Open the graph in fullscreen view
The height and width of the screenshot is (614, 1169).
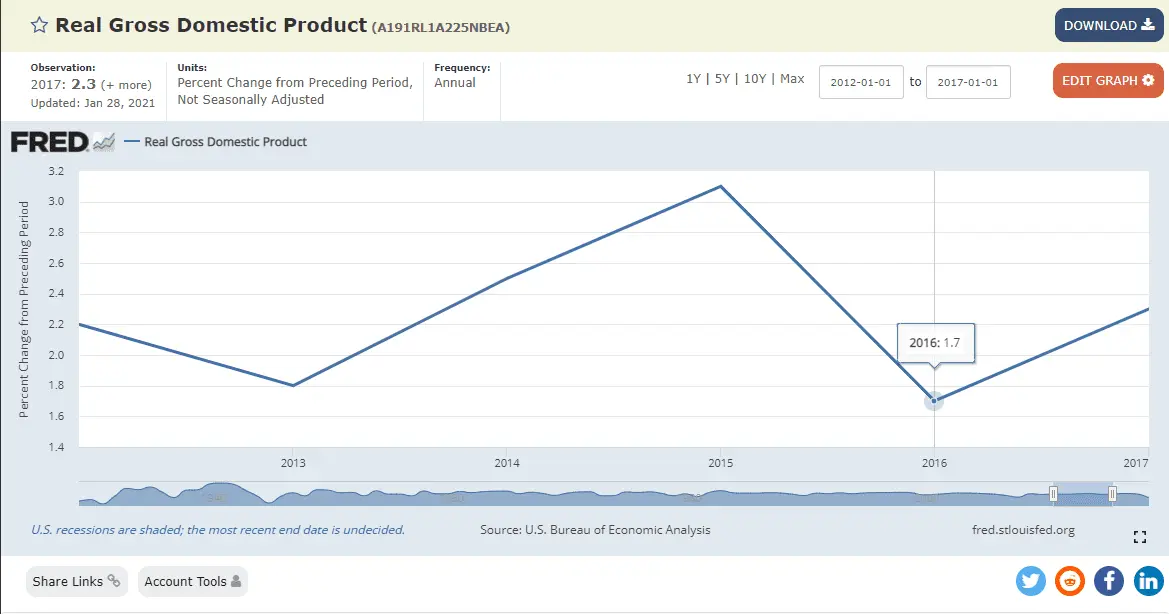(x=1139, y=537)
